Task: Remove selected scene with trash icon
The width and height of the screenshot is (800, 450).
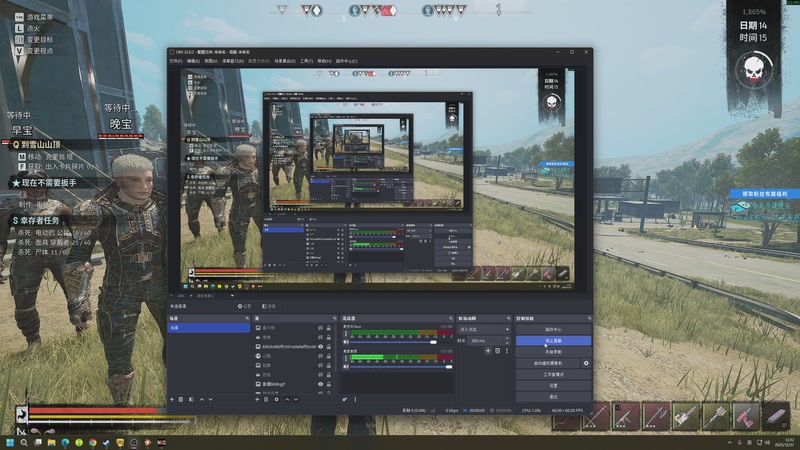Action: 181,399
